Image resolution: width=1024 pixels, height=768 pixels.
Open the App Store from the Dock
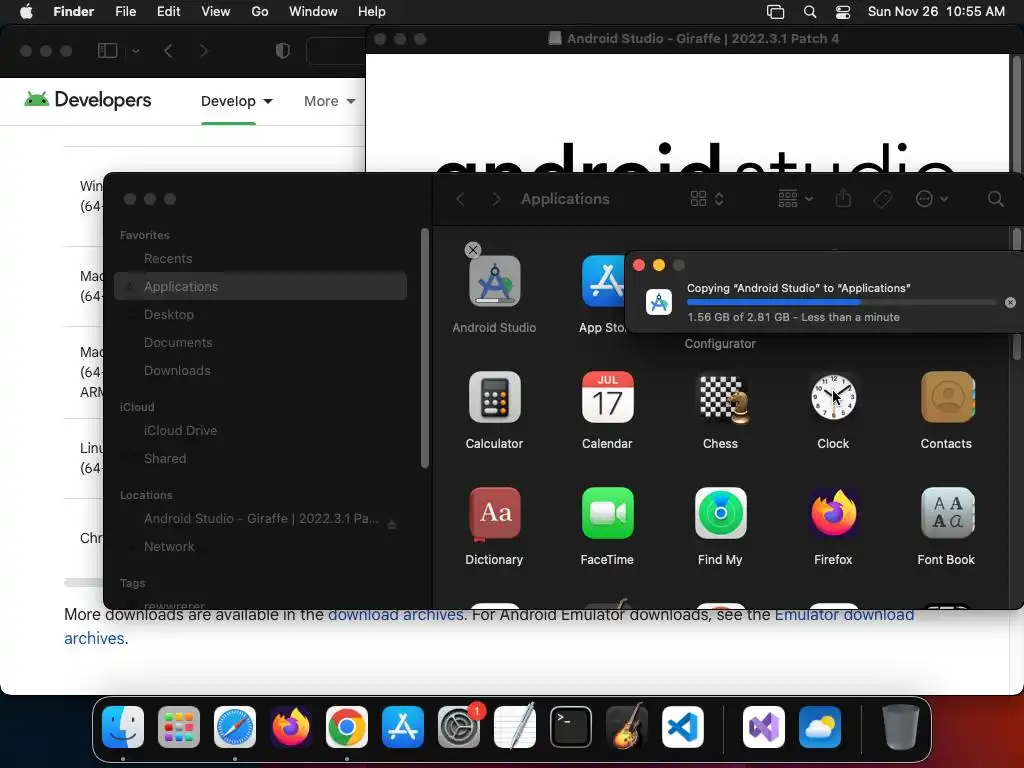(x=403, y=727)
